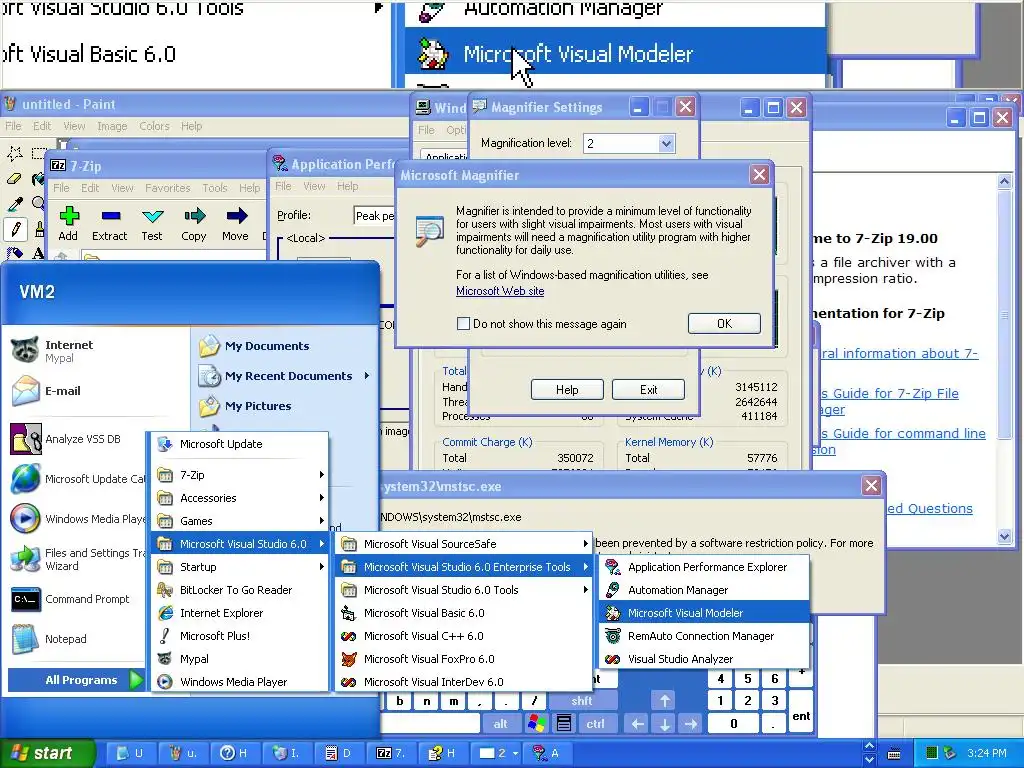Open the Microsoft Web site link
The width and height of the screenshot is (1024, 768).
[x=500, y=291]
